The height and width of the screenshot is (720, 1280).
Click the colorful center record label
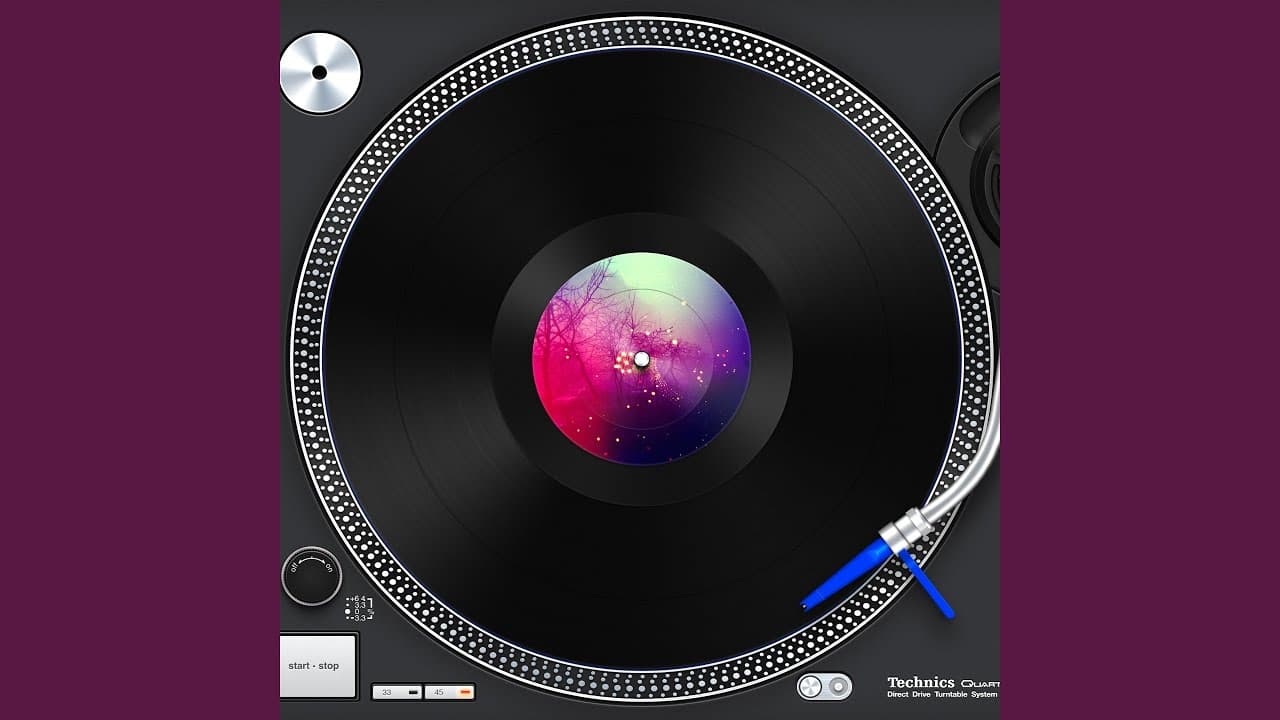tap(641, 359)
